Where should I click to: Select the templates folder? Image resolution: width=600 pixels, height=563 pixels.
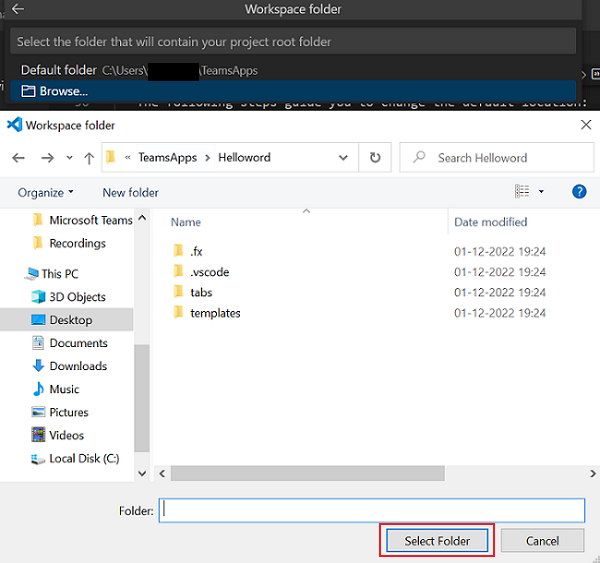point(207,313)
